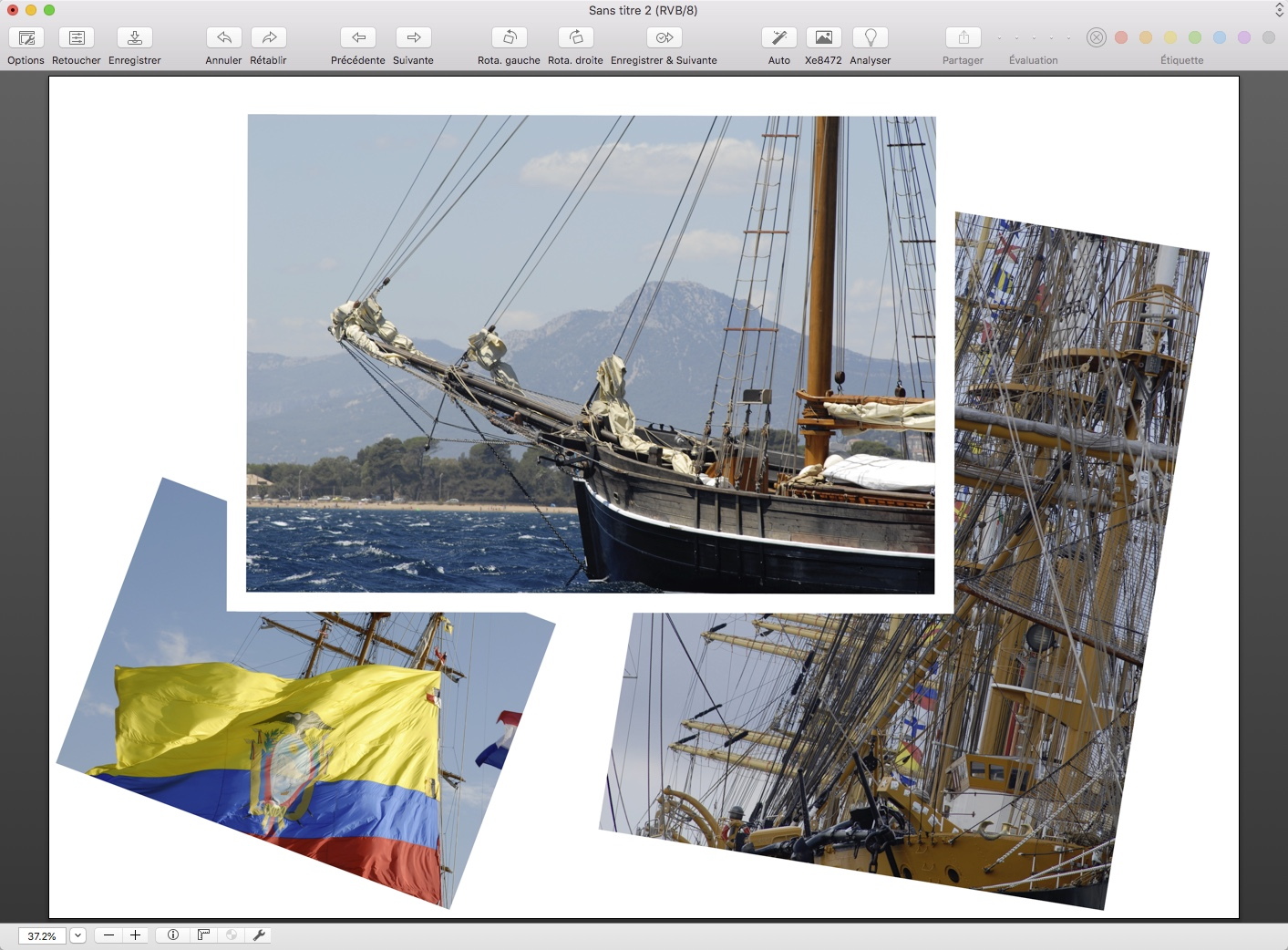Zoom out with the minus button
The height and width of the screenshot is (950, 1288).
[108, 935]
